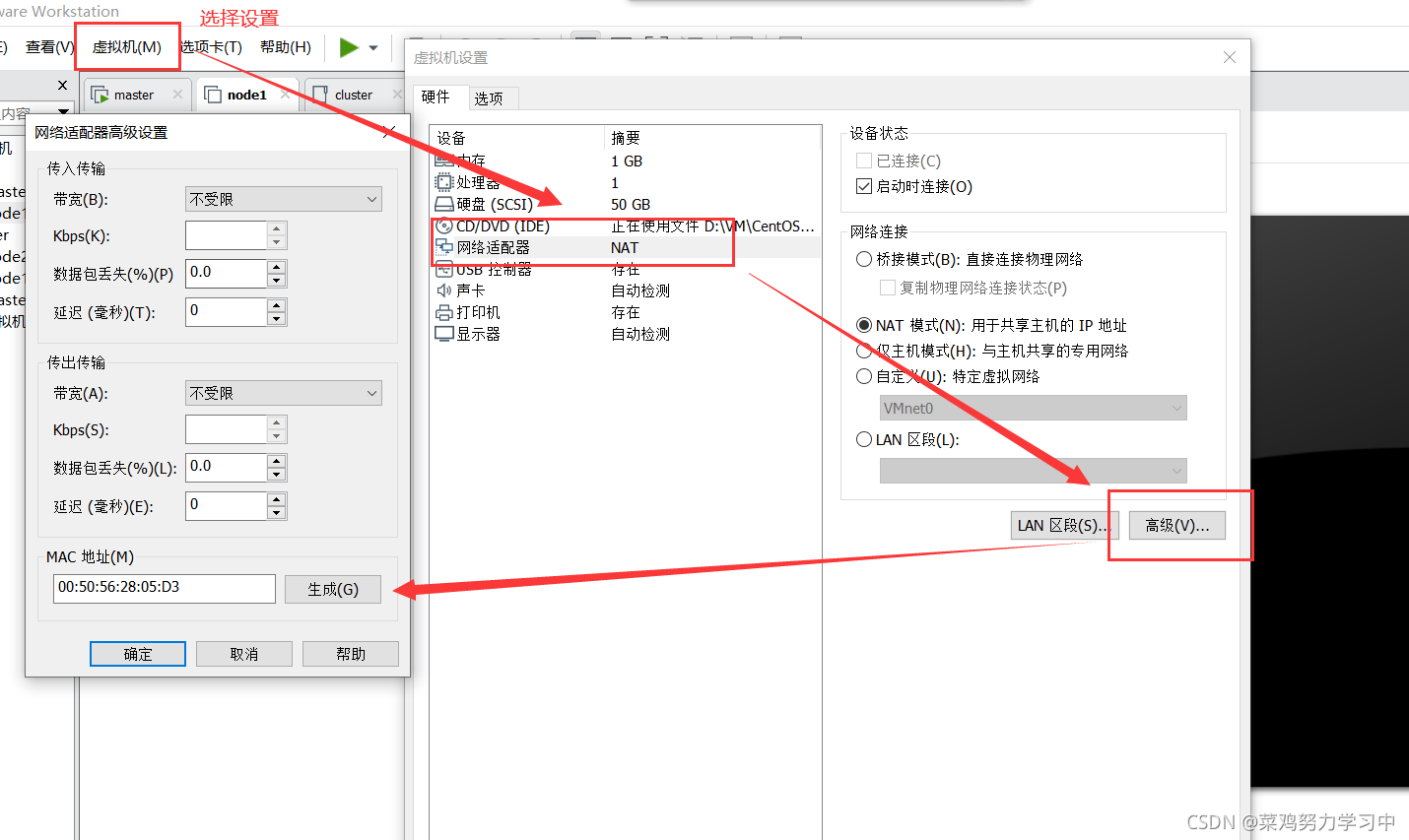
Task: Click the 生成(G) MAC generate button
Action: [x=333, y=589]
